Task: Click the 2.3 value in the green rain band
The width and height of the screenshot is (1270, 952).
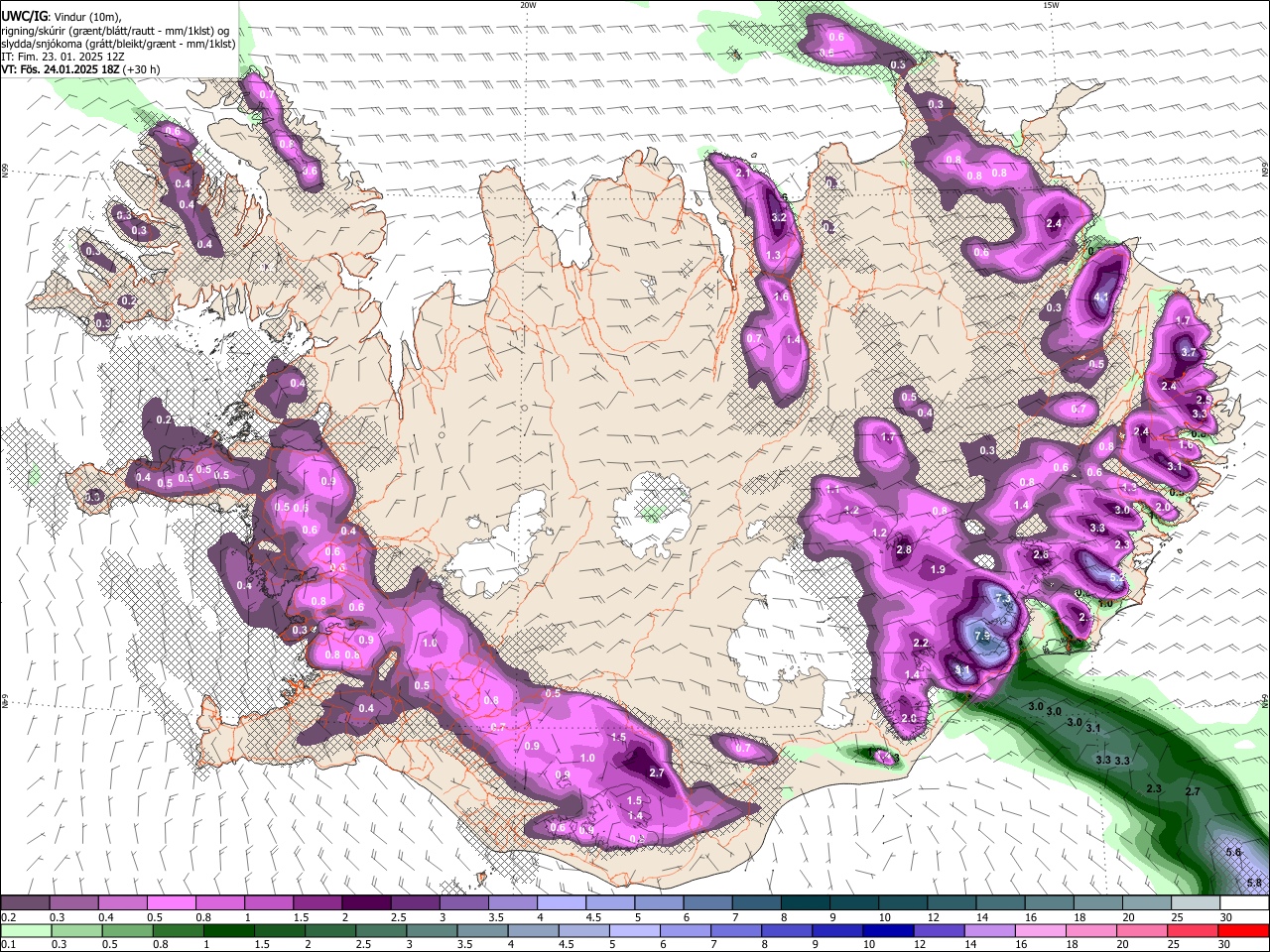Action: (1154, 788)
